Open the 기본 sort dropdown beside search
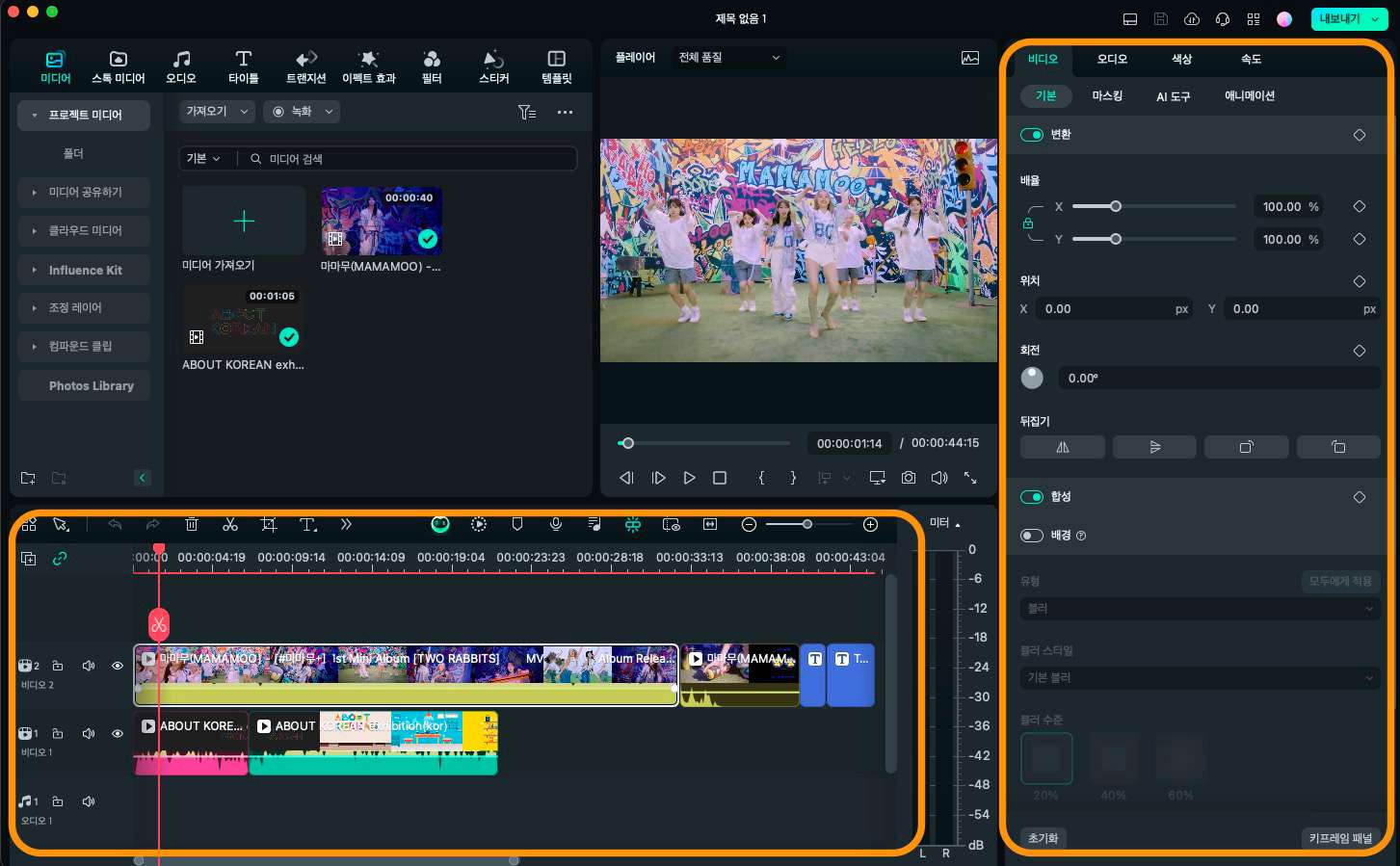Screen dimensions: 1400x866 tap(203, 158)
